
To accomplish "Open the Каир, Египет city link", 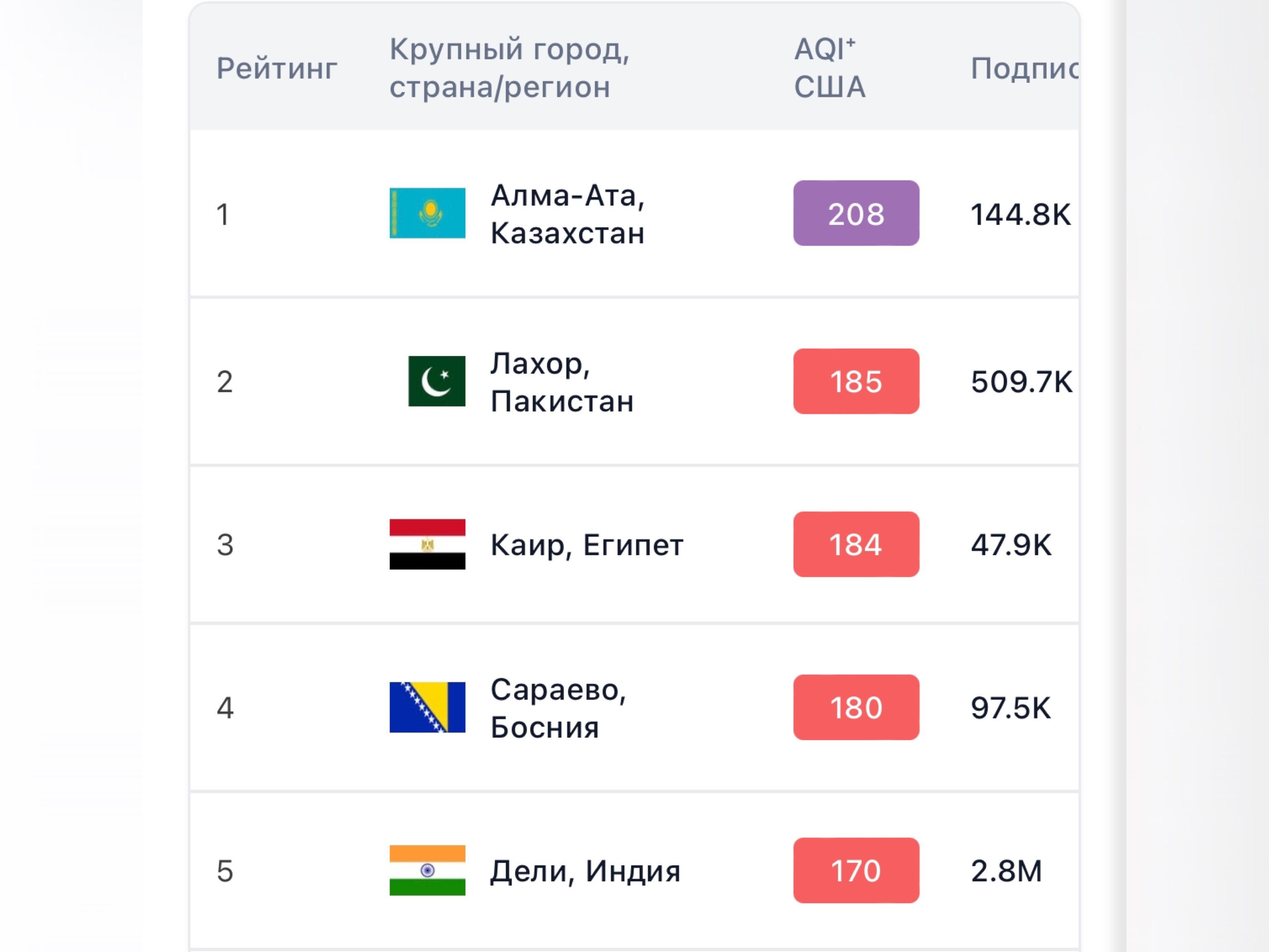I will [587, 545].
